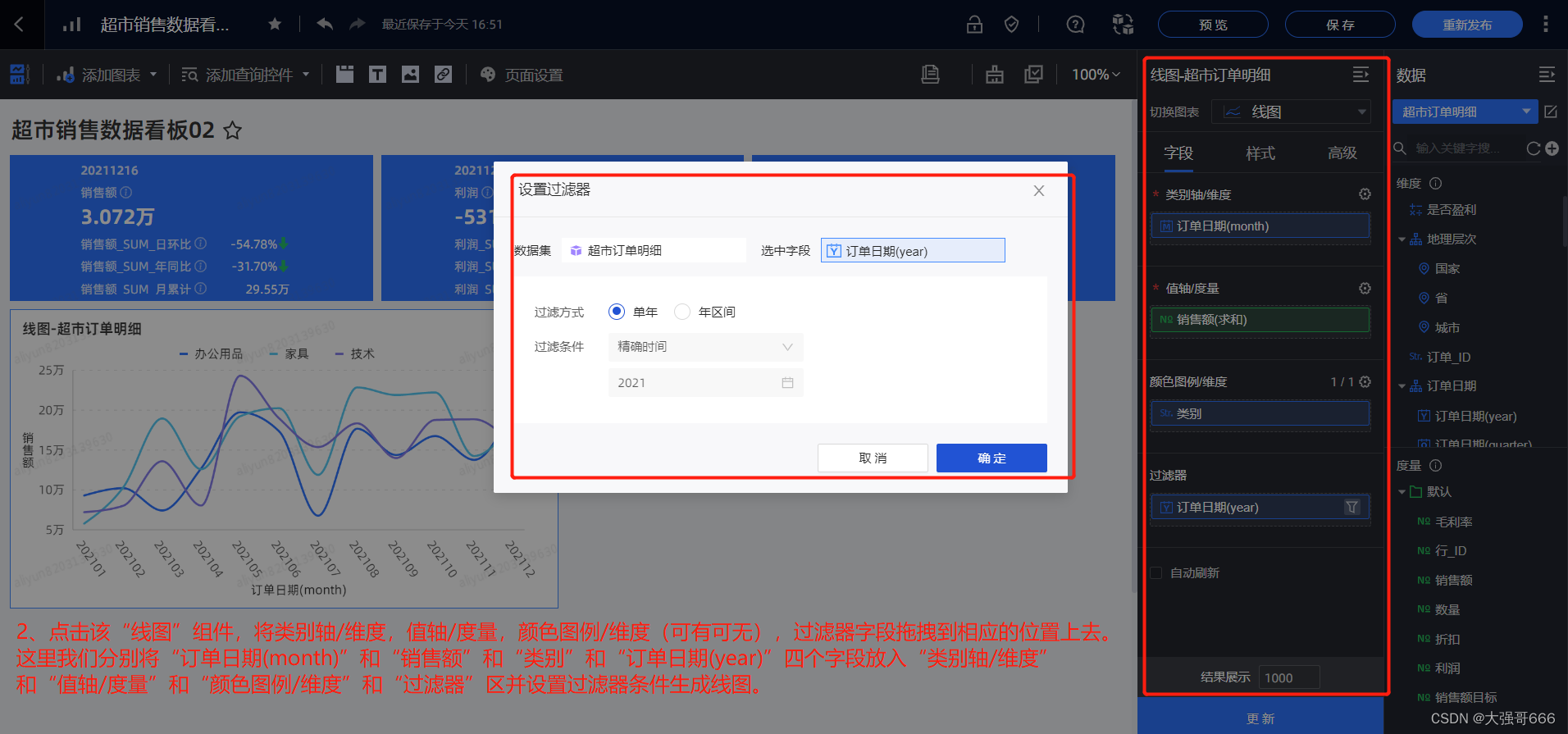Open the 添加图表 dropdown
1568x734 pixels.
[x=107, y=75]
